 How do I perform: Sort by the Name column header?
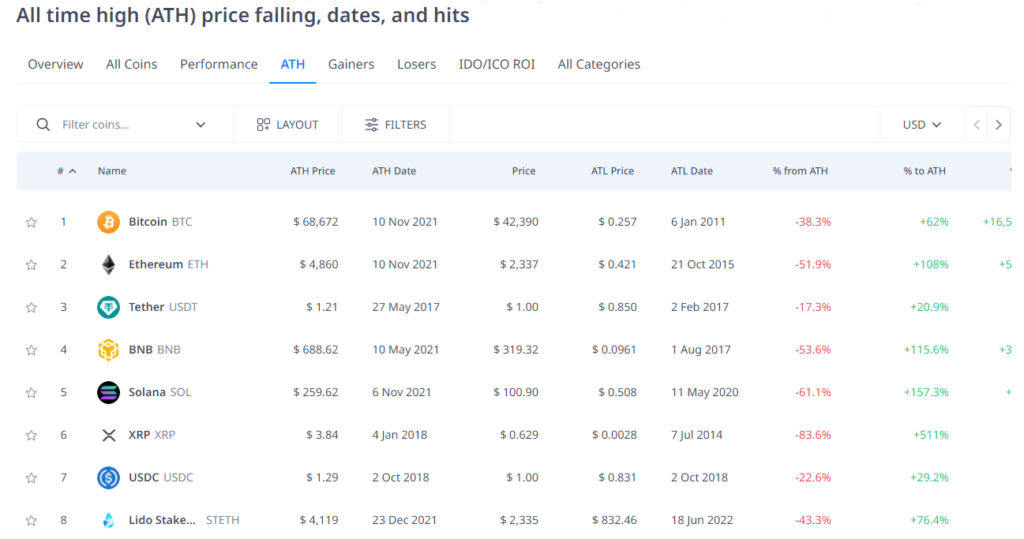tap(112, 171)
